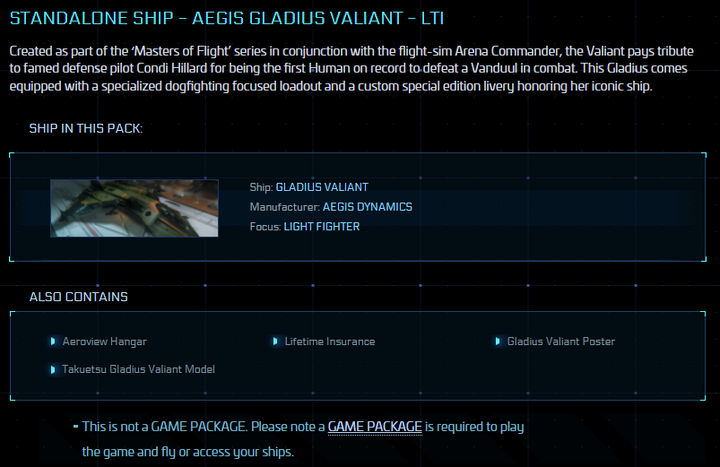Click the Gladius Valiant ship thumbnail
720x467 pixels.
pyautogui.click(x=134, y=208)
